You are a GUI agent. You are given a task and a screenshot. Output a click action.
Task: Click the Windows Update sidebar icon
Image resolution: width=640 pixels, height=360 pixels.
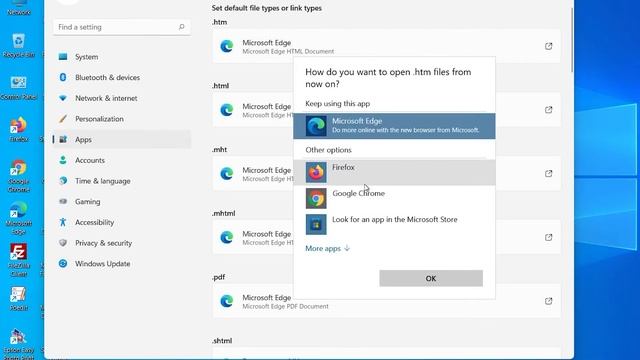point(63,264)
